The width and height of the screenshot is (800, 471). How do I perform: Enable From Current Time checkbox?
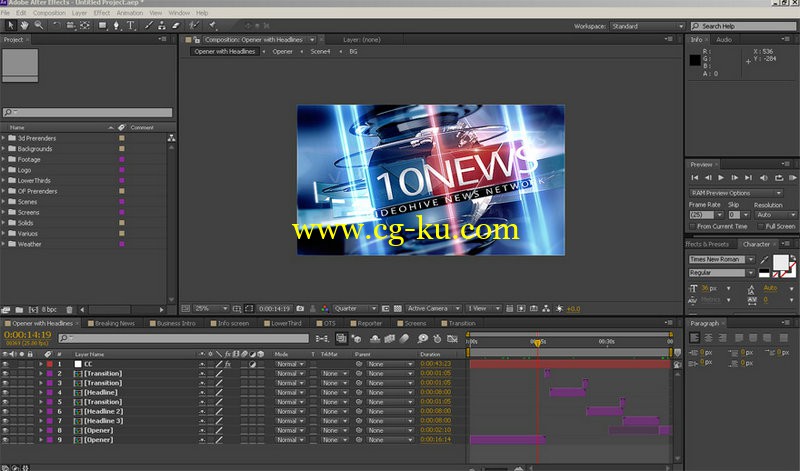692,227
